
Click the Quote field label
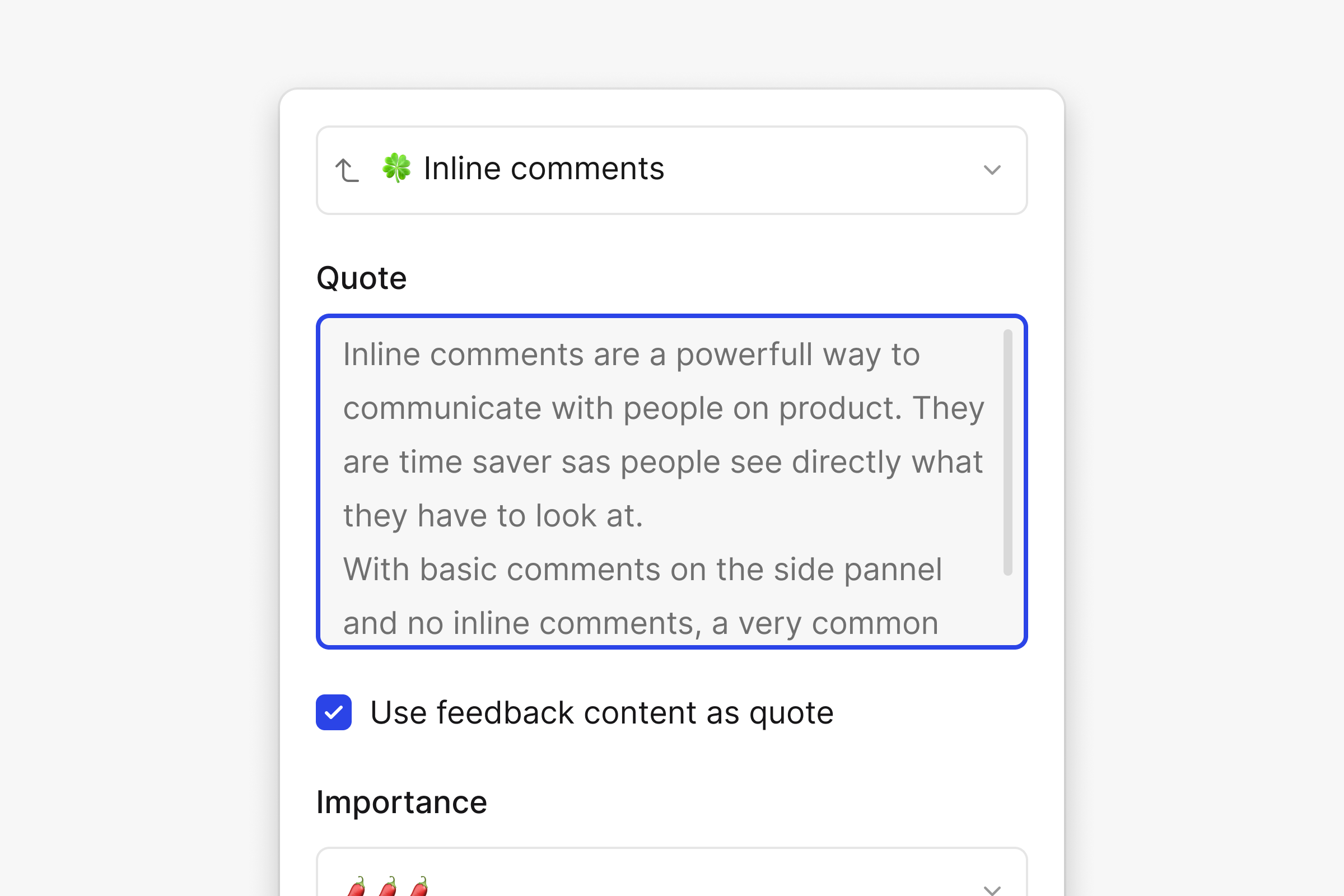pos(361,278)
